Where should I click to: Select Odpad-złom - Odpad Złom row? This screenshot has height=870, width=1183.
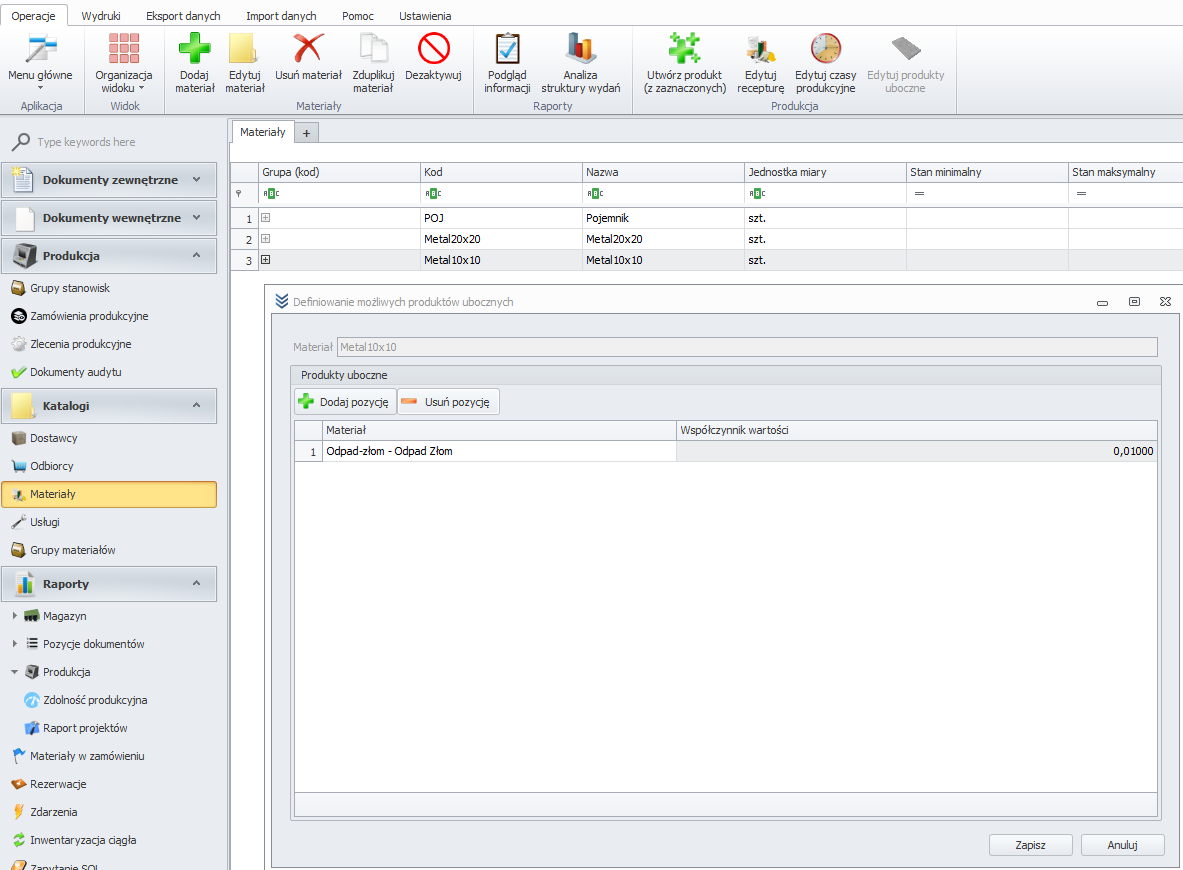499,451
